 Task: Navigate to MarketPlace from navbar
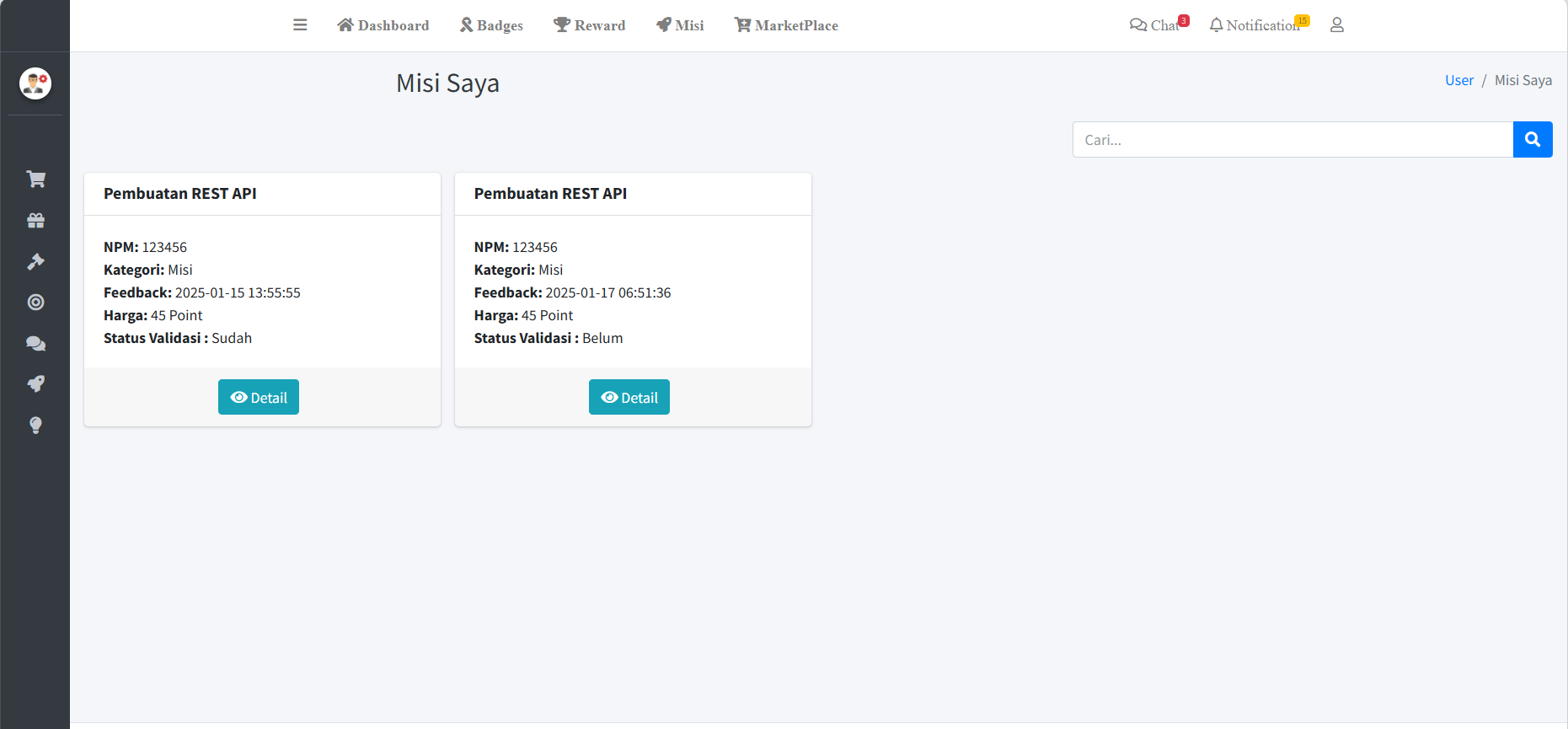(x=786, y=25)
